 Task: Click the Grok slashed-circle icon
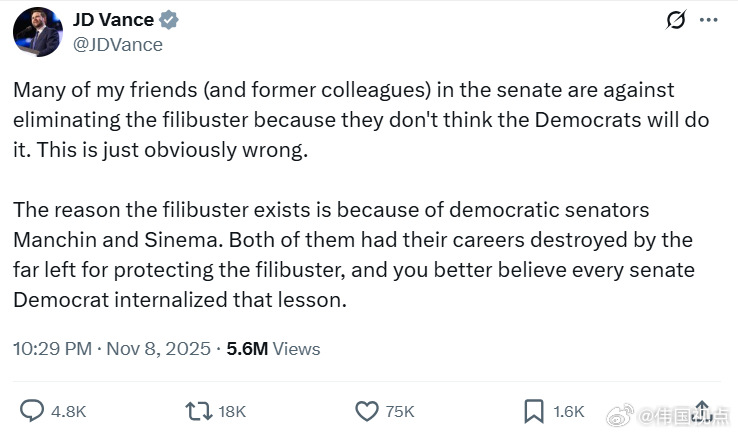pos(674,21)
